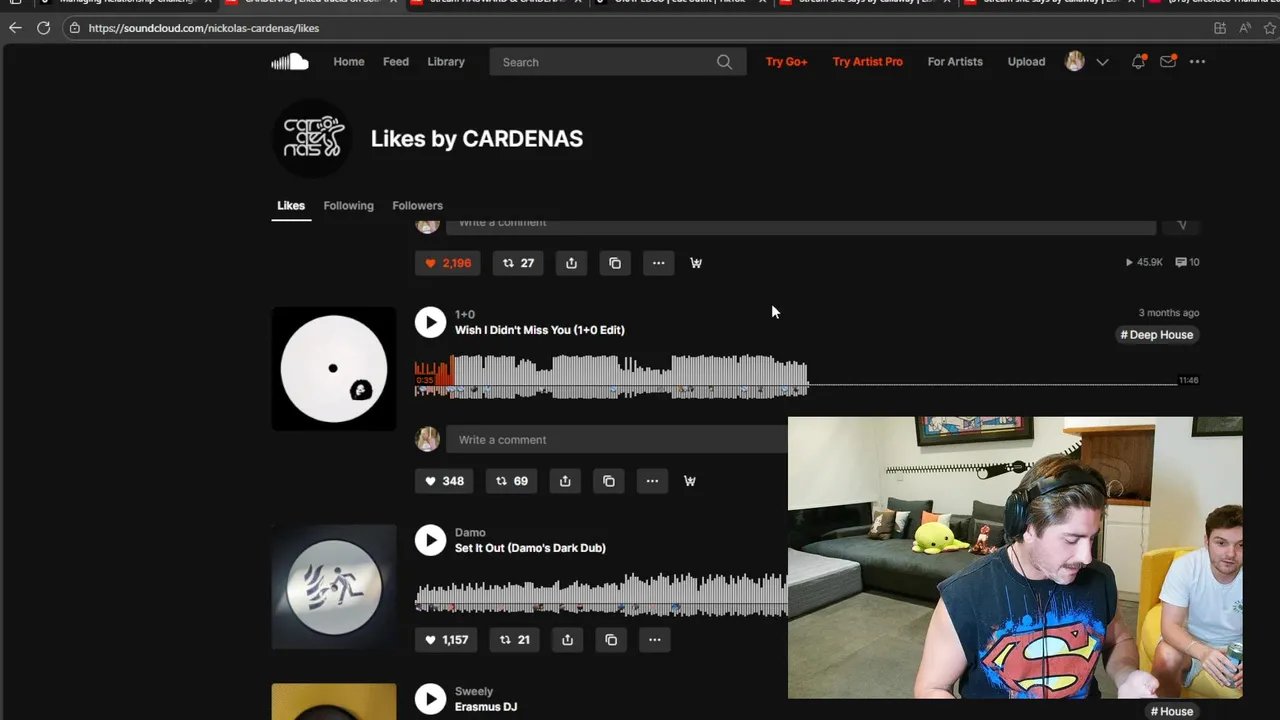The height and width of the screenshot is (720, 1280).
Task: Click the CARDENAS profile avatar
Action: coord(312,138)
